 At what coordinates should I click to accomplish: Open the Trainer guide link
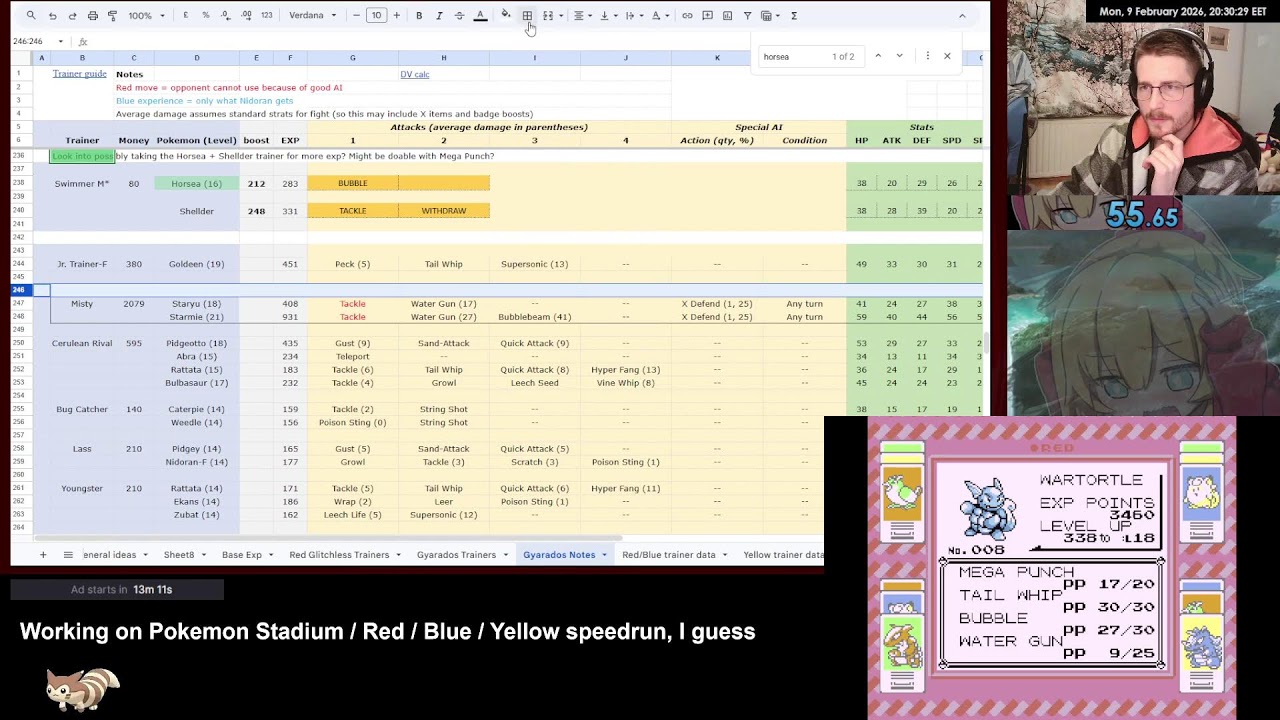80,74
